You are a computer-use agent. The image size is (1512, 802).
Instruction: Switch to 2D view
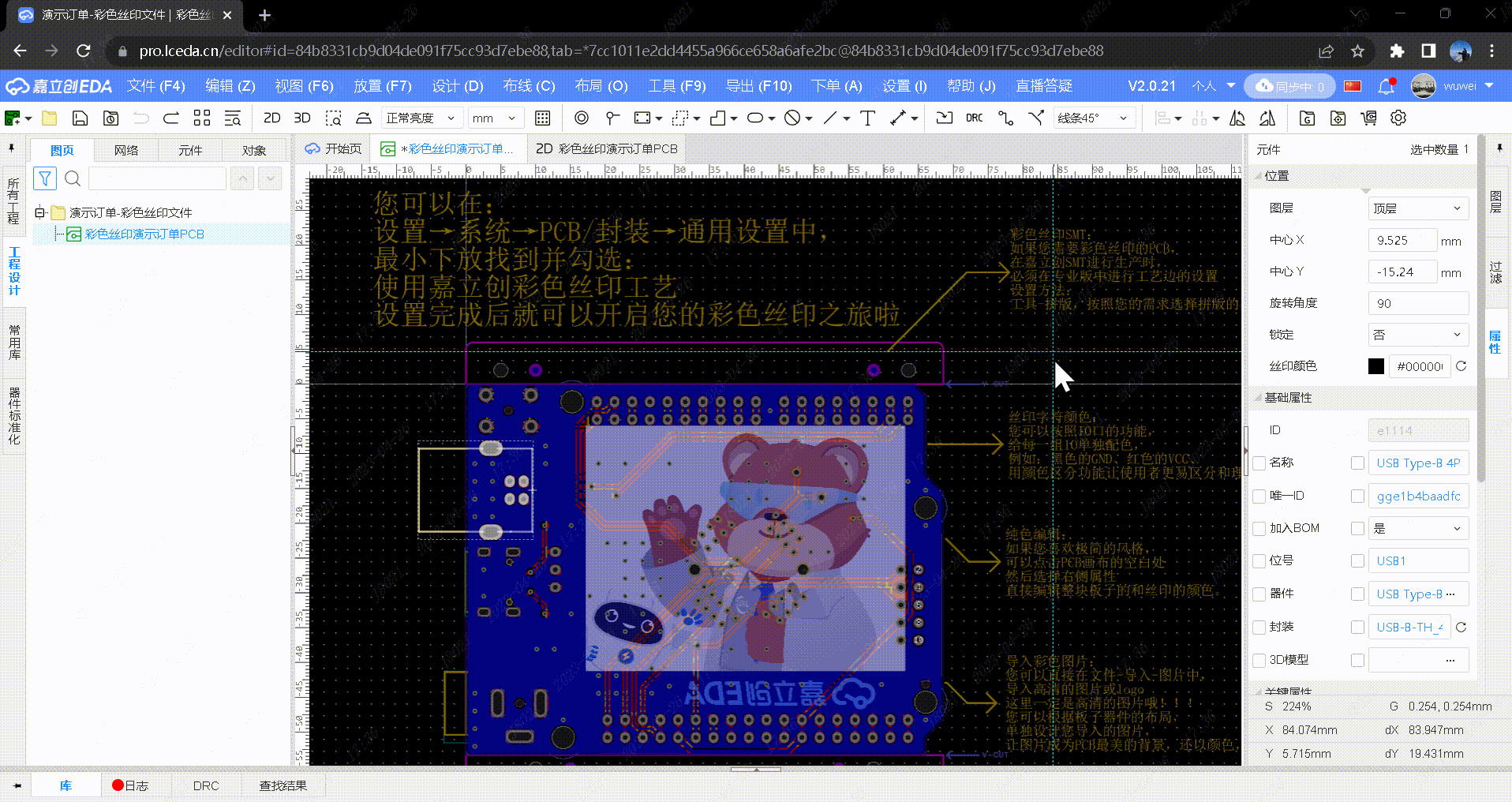(272, 118)
